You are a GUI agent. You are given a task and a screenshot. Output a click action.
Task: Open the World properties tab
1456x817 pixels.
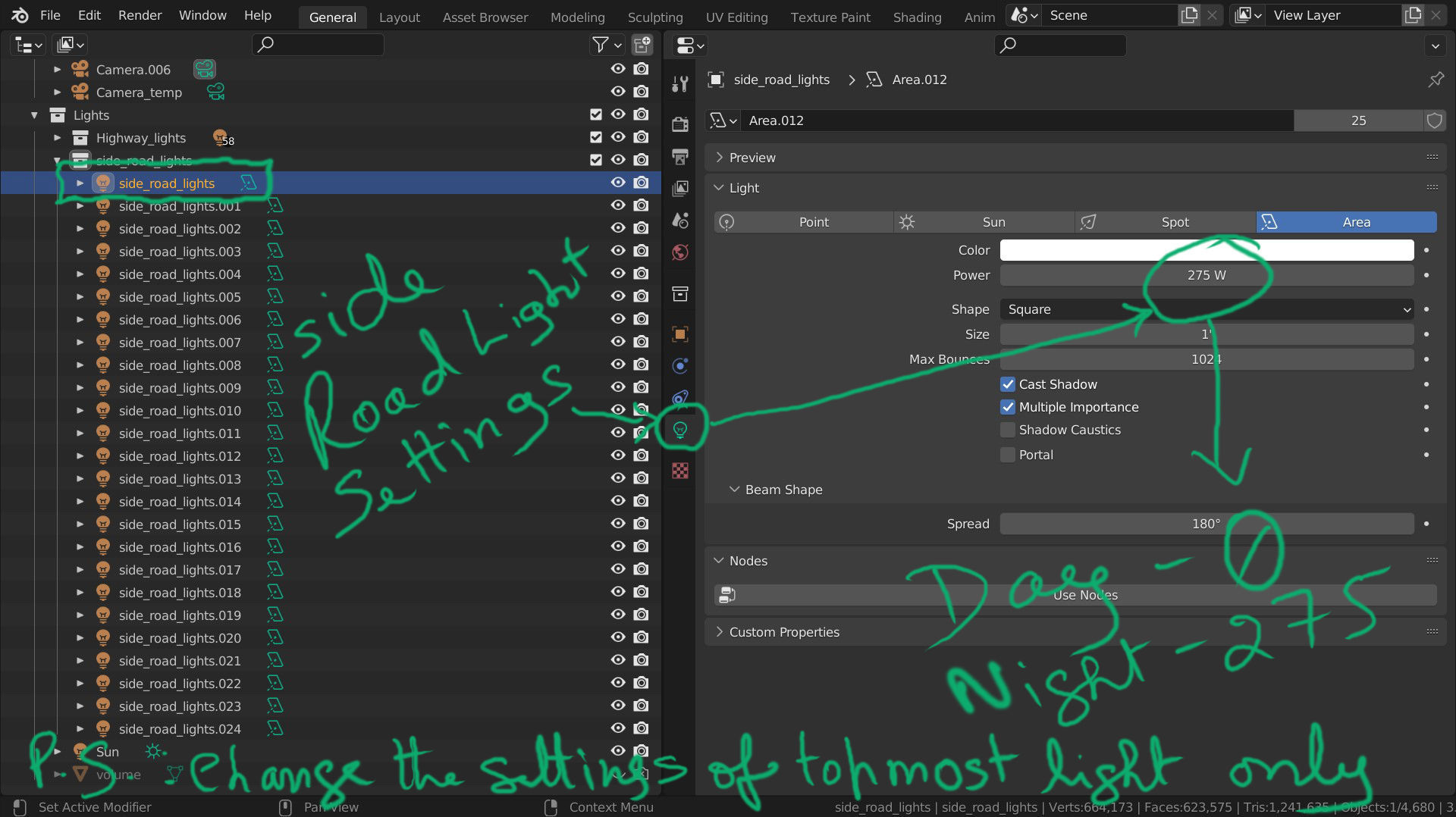coord(680,252)
